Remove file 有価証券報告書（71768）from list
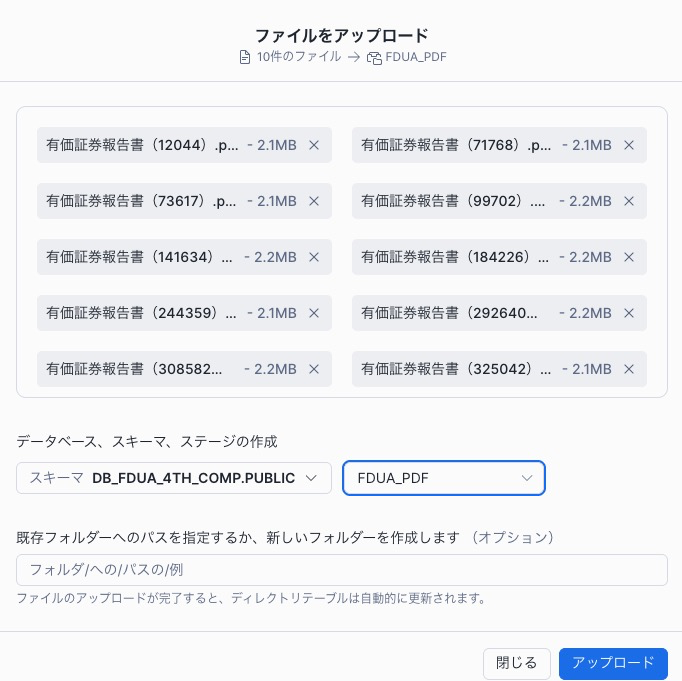The image size is (682, 681). click(629, 145)
